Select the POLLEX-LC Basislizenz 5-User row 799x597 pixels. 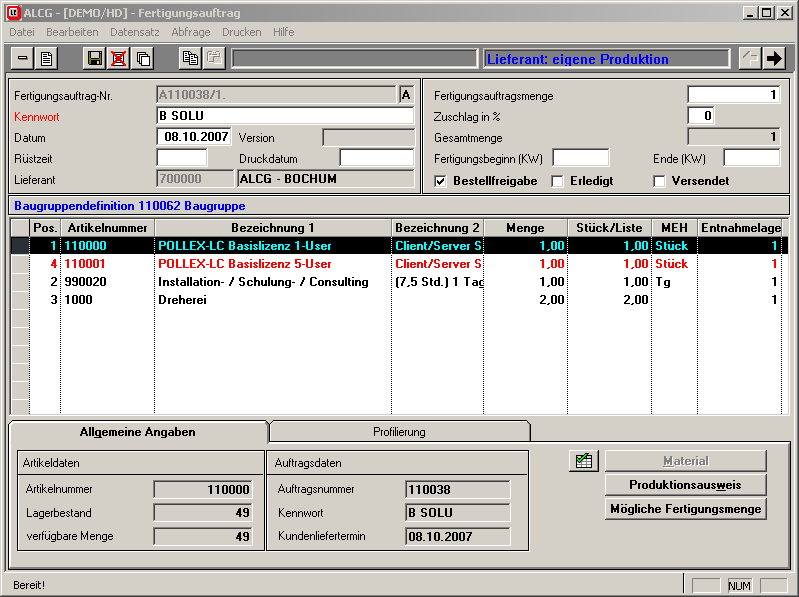[x=245, y=264]
